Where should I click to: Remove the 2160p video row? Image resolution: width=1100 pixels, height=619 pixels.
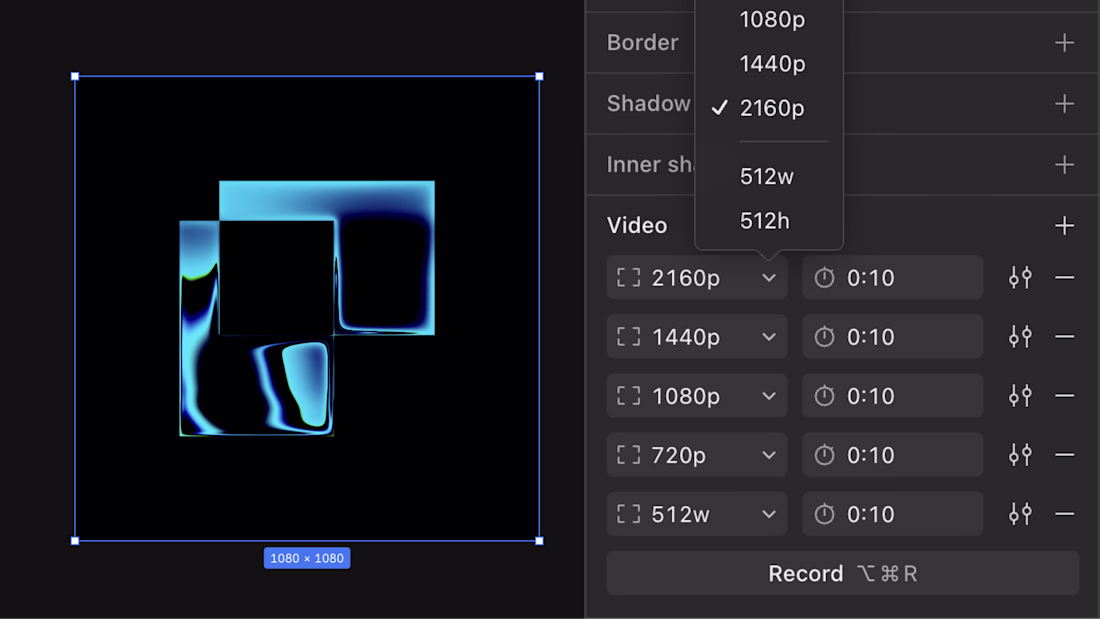(1064, 278)
